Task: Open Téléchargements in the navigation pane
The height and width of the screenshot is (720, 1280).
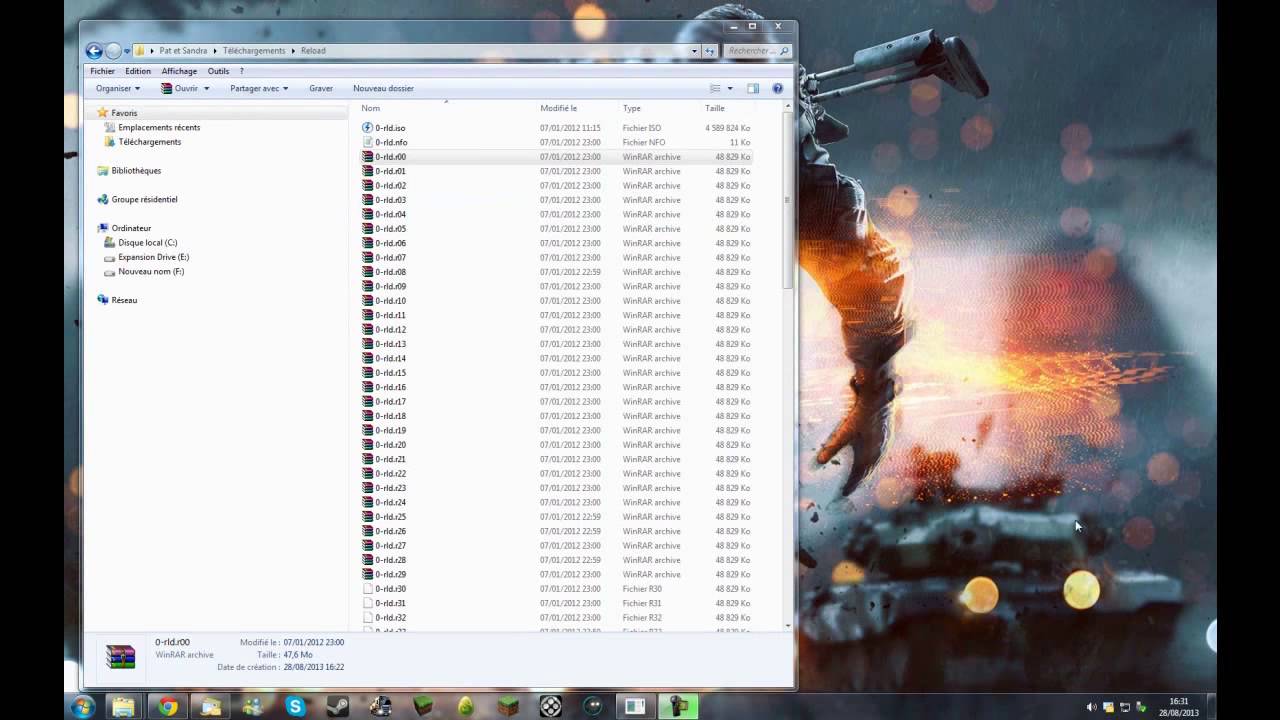Action: click(149, 142)
